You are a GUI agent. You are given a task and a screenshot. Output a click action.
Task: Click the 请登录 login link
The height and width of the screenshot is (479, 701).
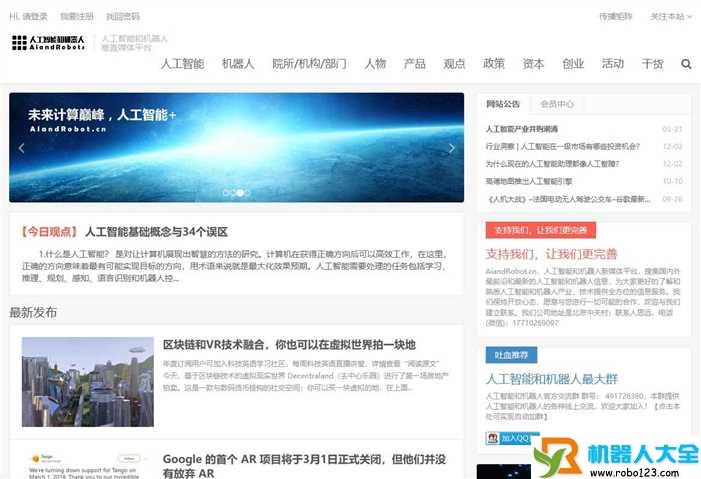(35, 17)
